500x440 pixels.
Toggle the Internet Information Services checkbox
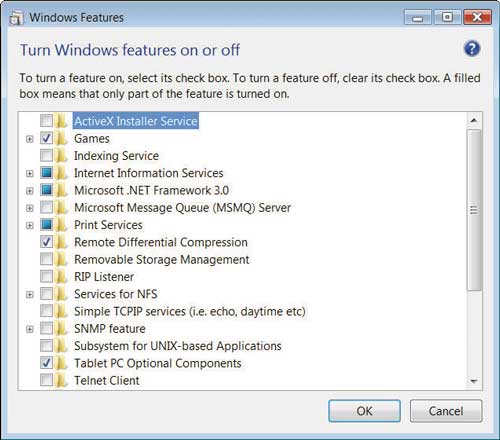tap(46, 173)
